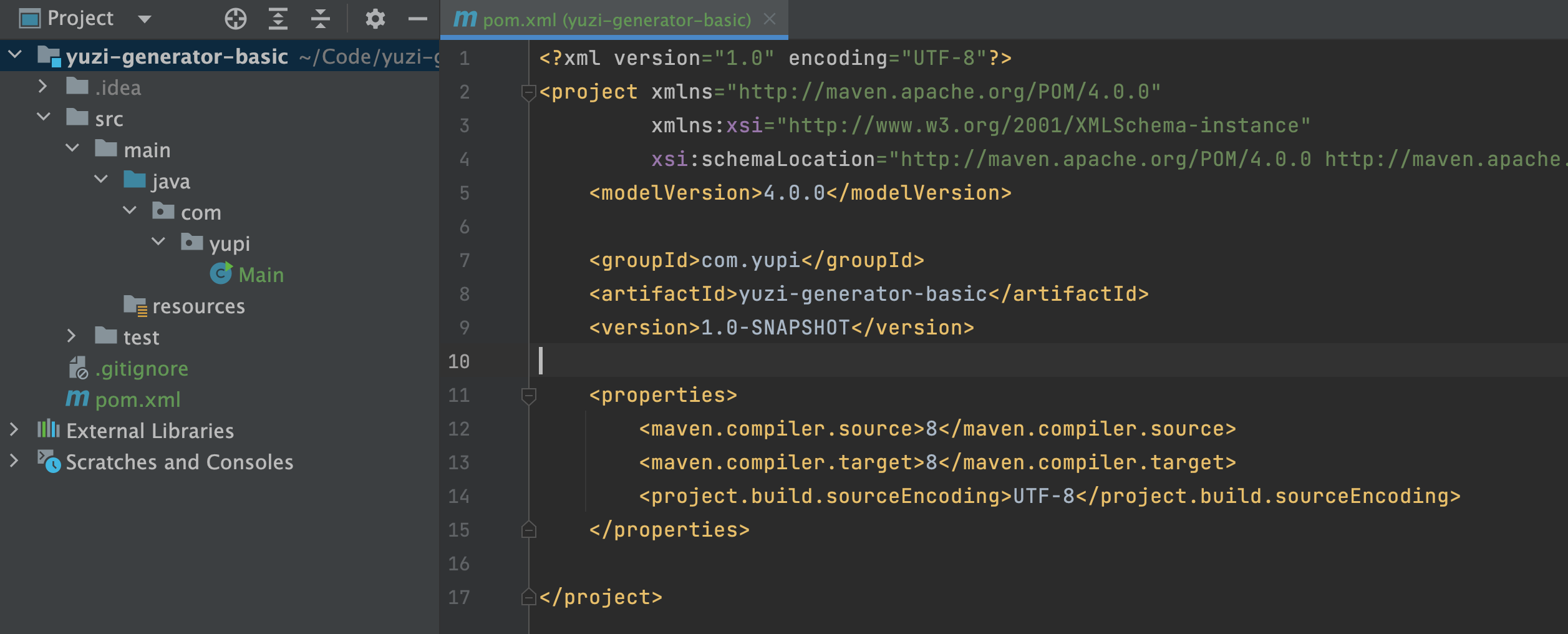Click the artifactId value yuzi-generator-basic

coord(863,294)
